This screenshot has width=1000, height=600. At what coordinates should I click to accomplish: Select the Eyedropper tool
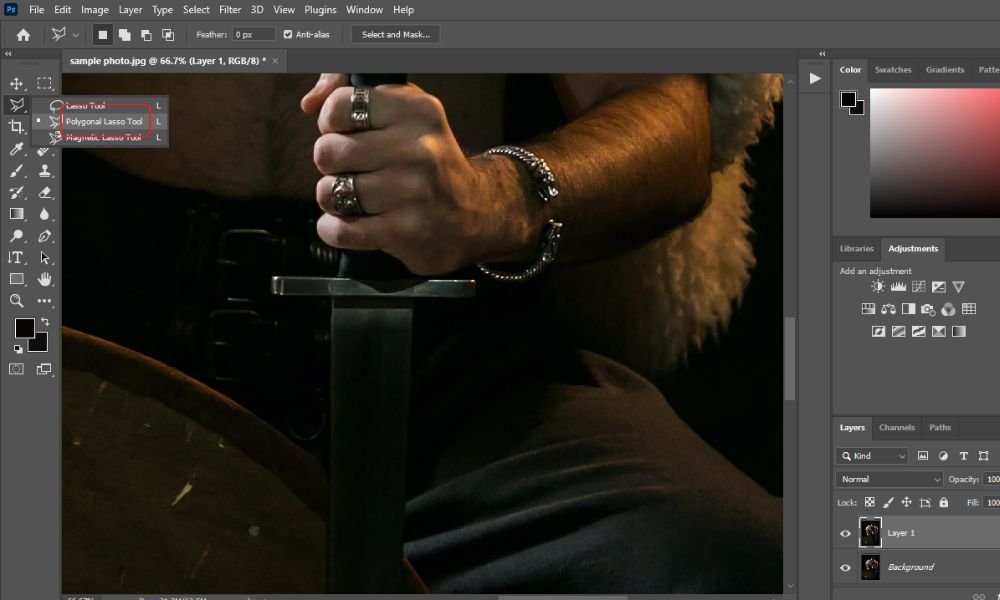click(x=17, y=149)
